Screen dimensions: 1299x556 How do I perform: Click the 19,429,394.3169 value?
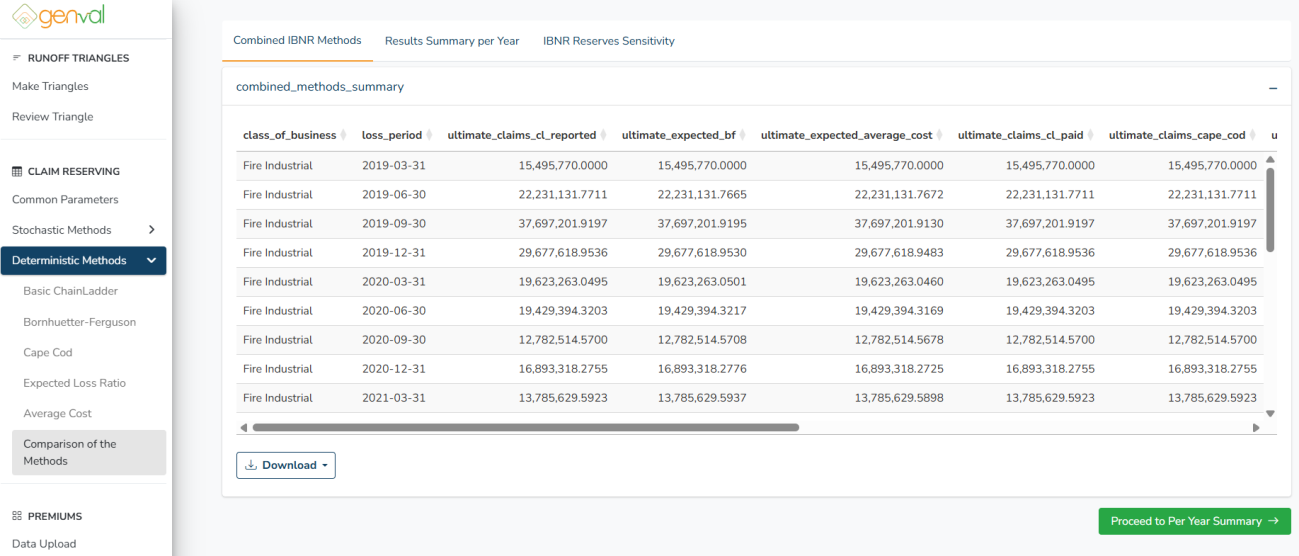pyautogui.click(x=899, y=311)
